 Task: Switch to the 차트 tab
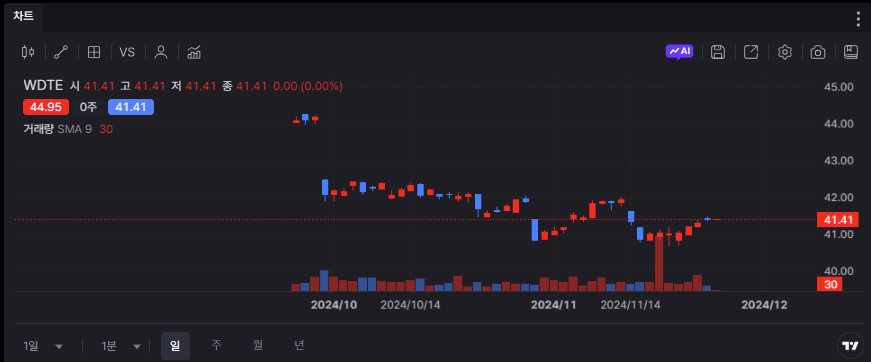(23, 16)
